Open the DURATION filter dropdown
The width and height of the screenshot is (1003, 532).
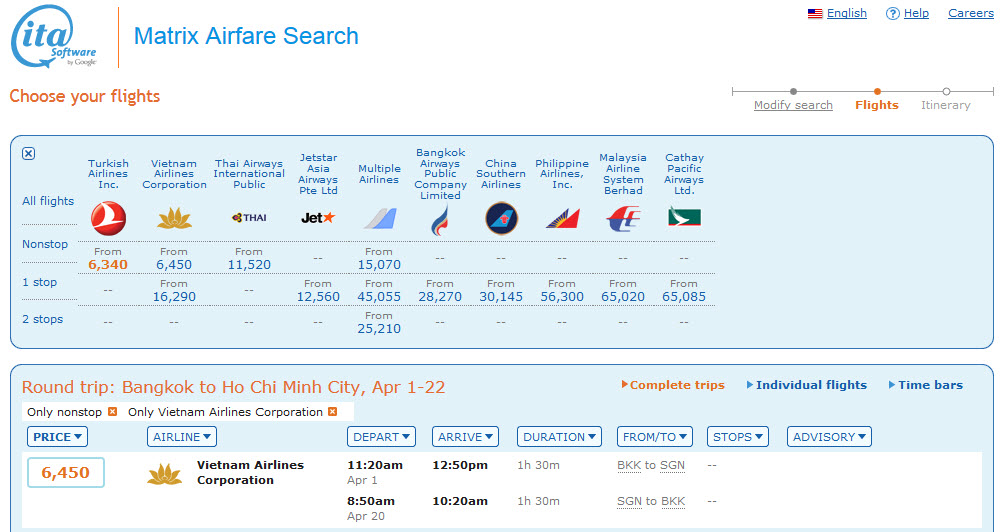pyautogui.click(x=559, y=437)
